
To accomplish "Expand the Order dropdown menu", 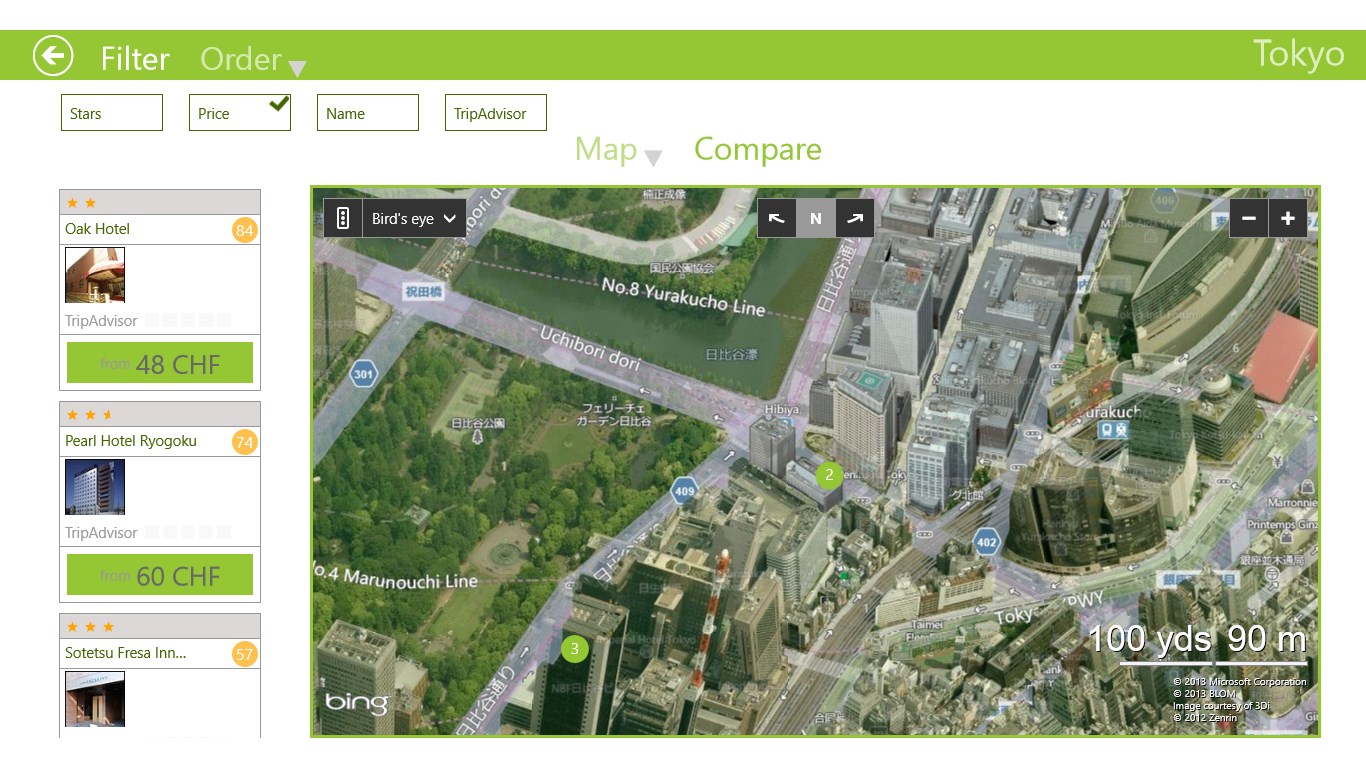I will pos(253,60).
